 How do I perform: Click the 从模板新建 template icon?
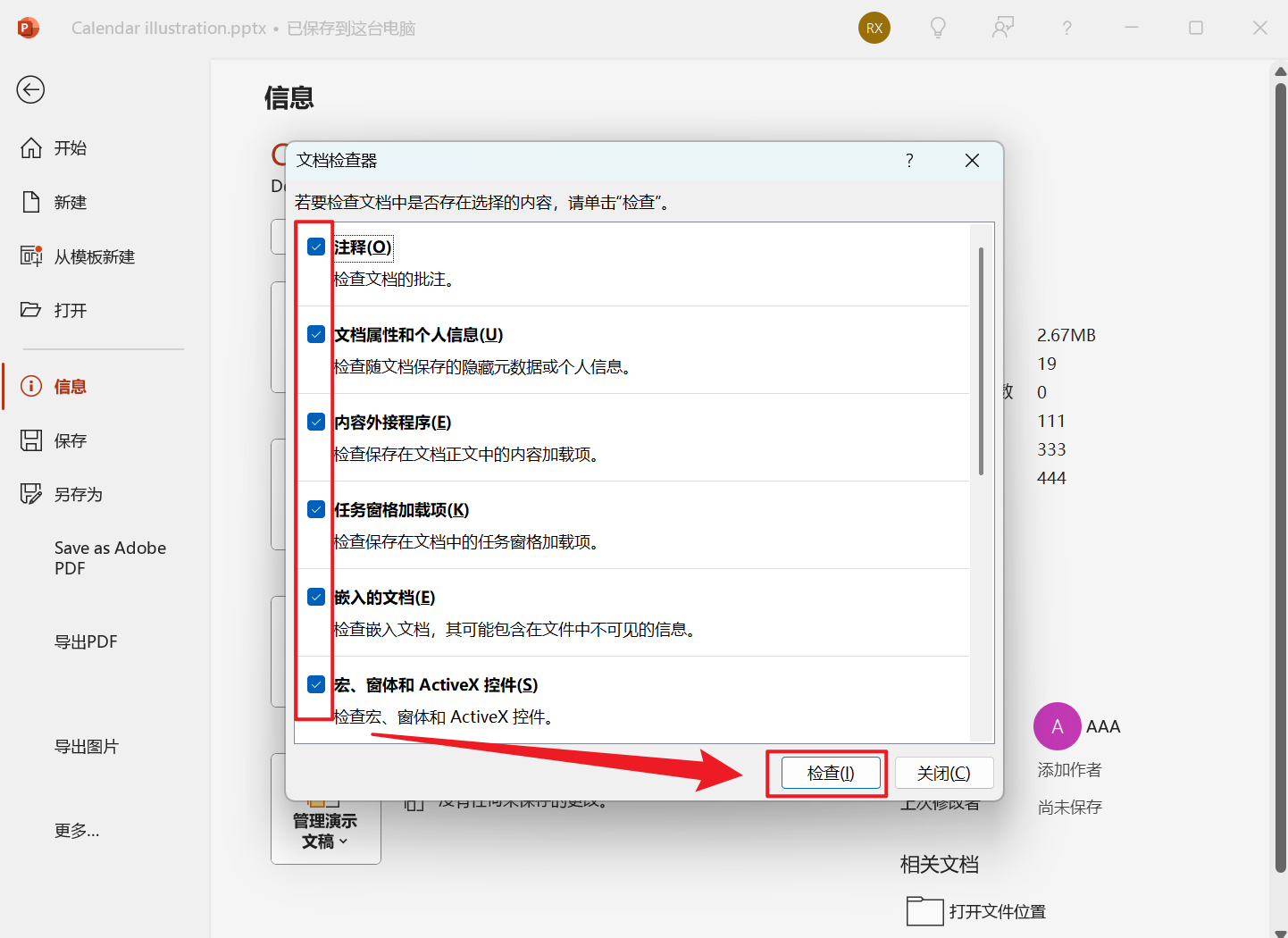(31, 256)
